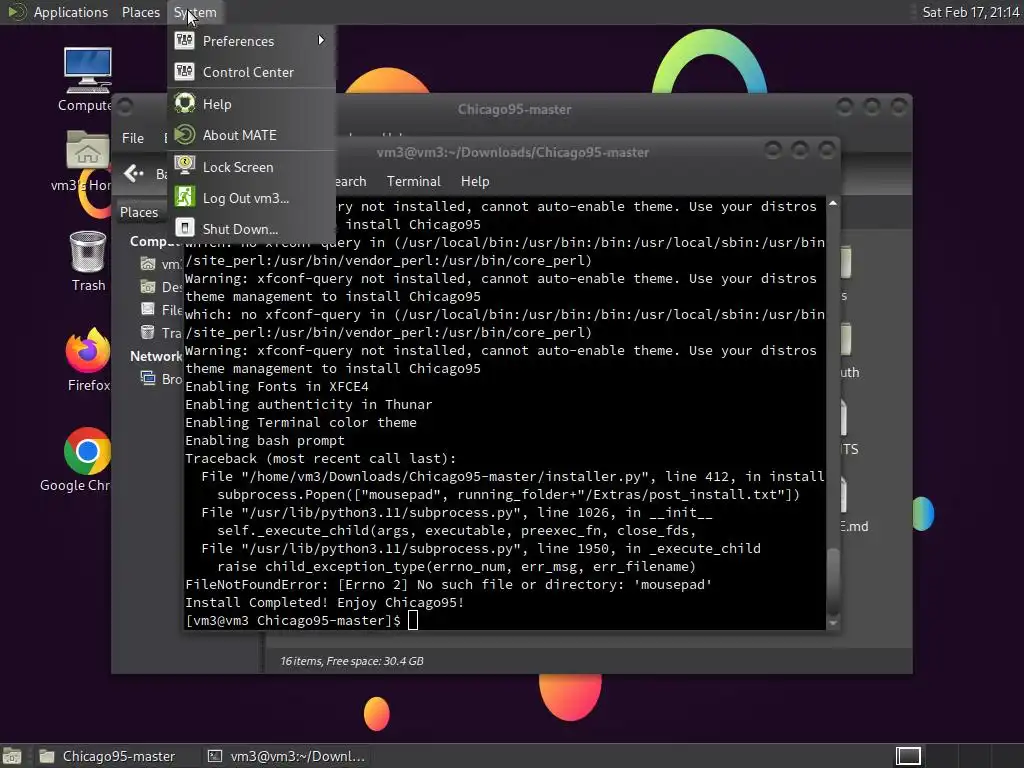Image resolution: width=1024 pixels, height=768 pixels.
Task: Click the Trash entry icon in sidebar
Action: [148, 332]
